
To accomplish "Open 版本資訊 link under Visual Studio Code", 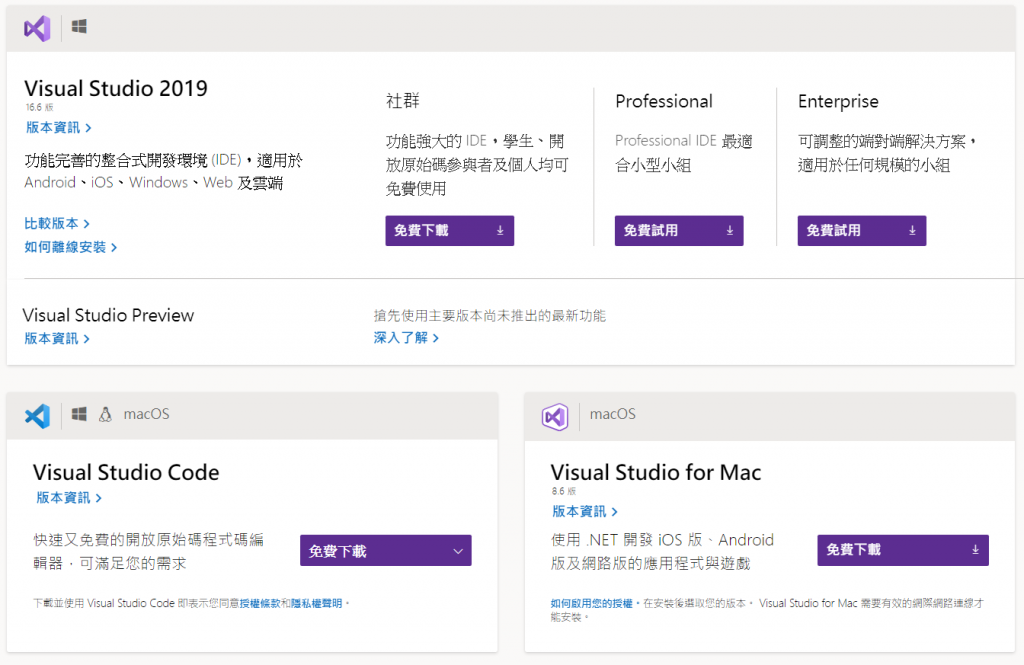I will (69, 498).
